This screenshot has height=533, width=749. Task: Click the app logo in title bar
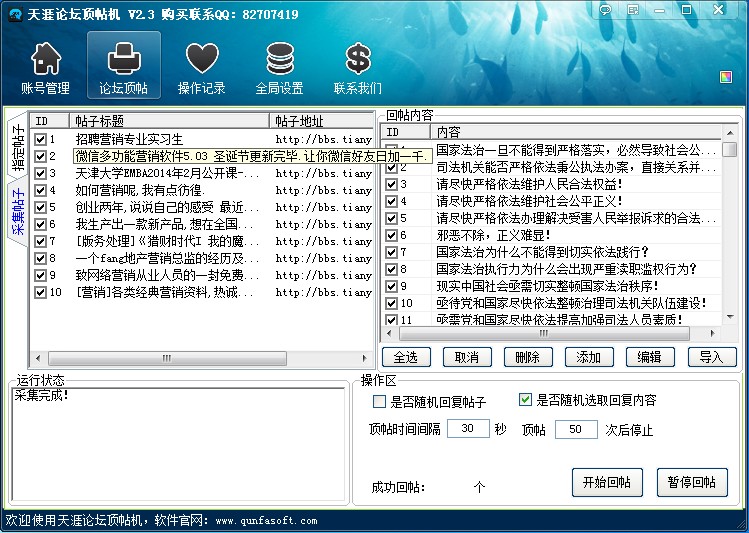coord(13,14)
